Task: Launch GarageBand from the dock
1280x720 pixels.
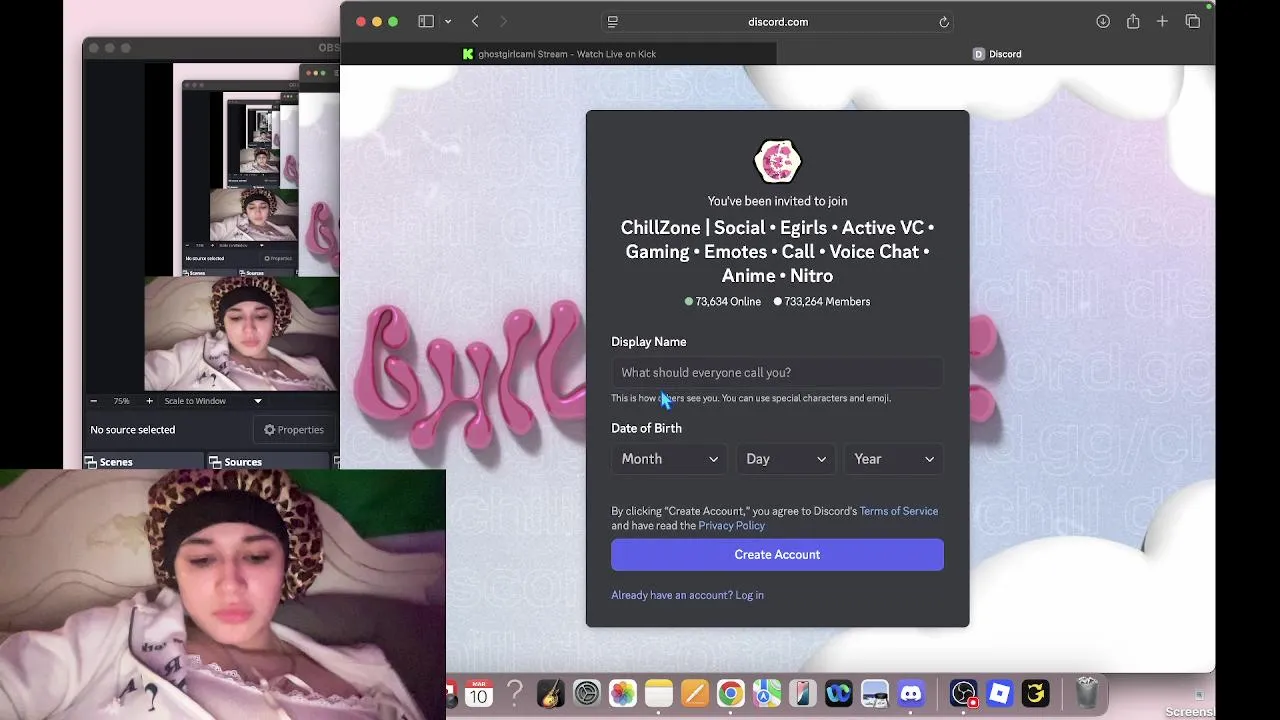Action: (x=551, y=693)
